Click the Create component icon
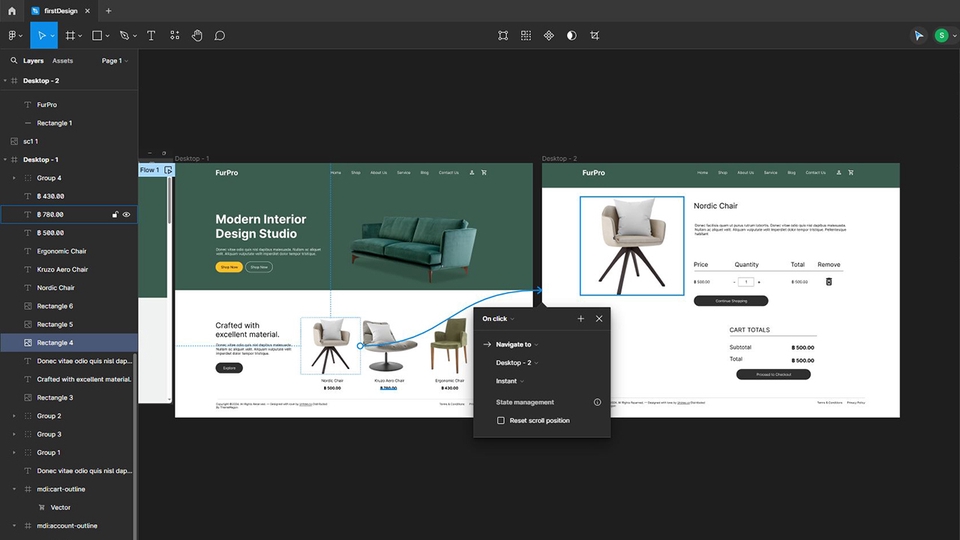This screenshot has height=540, width=960. pyautogui.click(x=549, y=35)
